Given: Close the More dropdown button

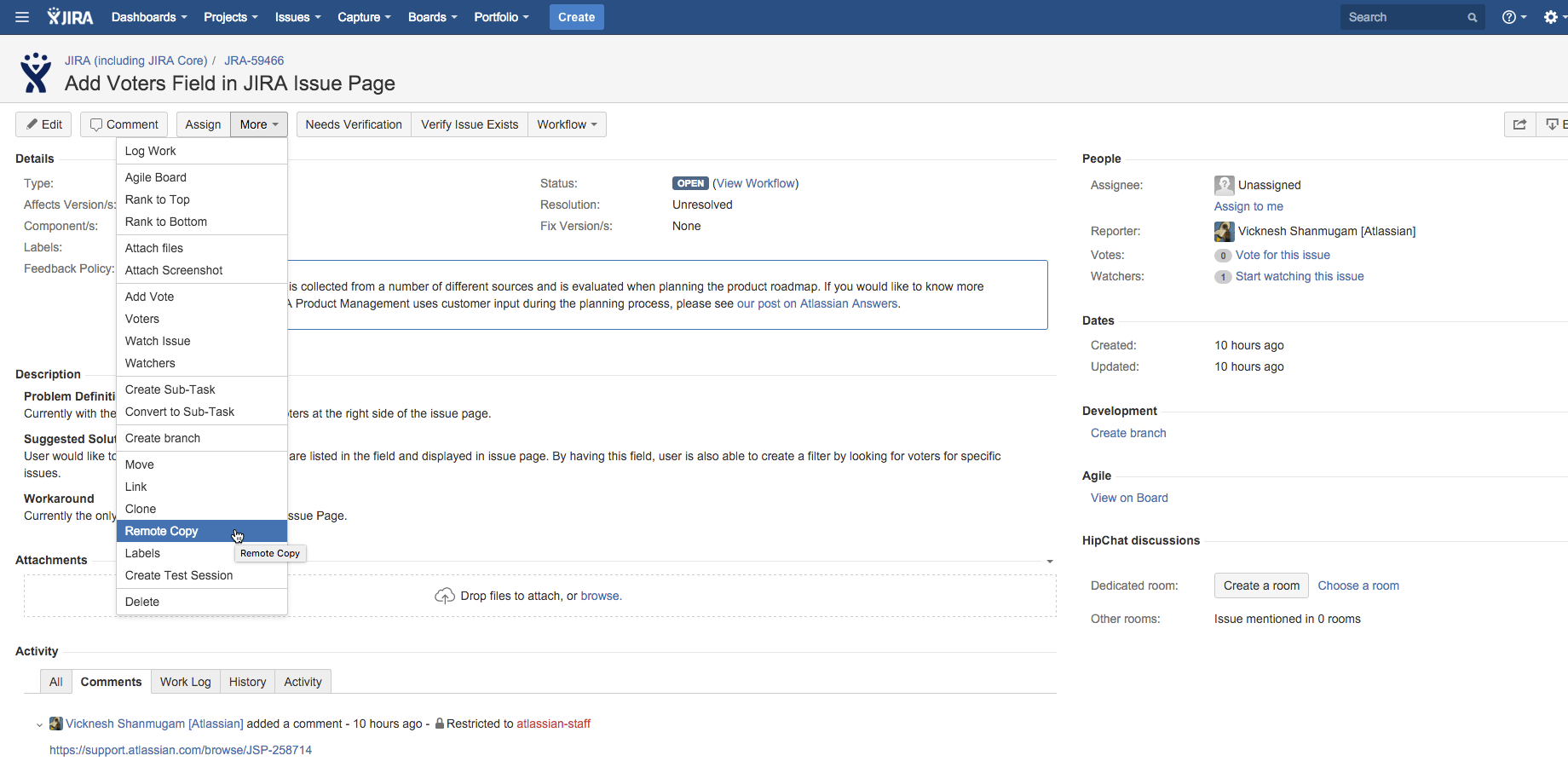Looking at the screenshot, I should pos(259,124).
